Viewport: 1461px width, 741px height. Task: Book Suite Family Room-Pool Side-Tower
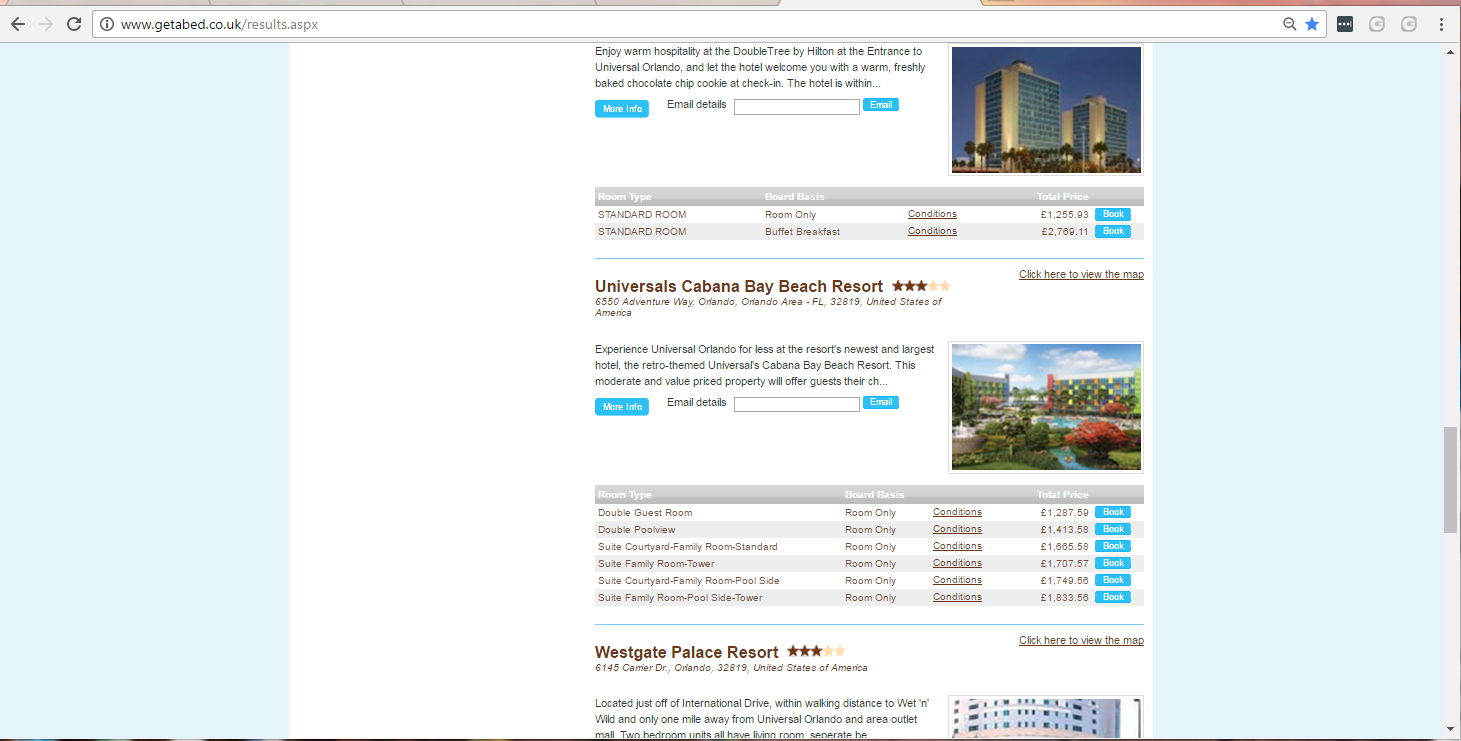1113,597
